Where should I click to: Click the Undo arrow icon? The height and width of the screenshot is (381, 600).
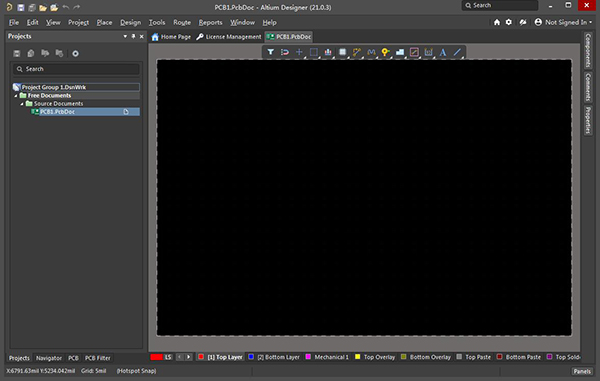(x=66, y=7)
